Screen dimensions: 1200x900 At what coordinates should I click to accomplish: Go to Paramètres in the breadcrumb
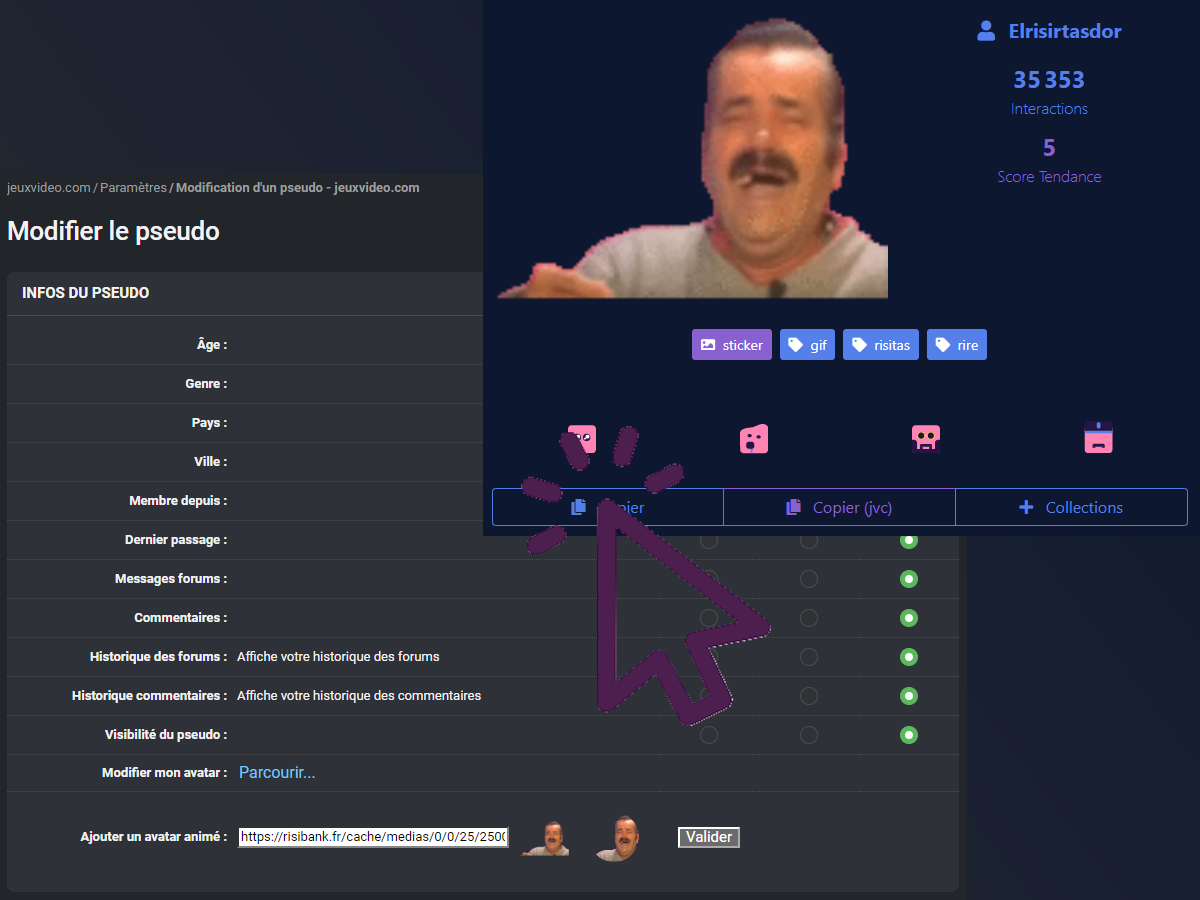133,188
